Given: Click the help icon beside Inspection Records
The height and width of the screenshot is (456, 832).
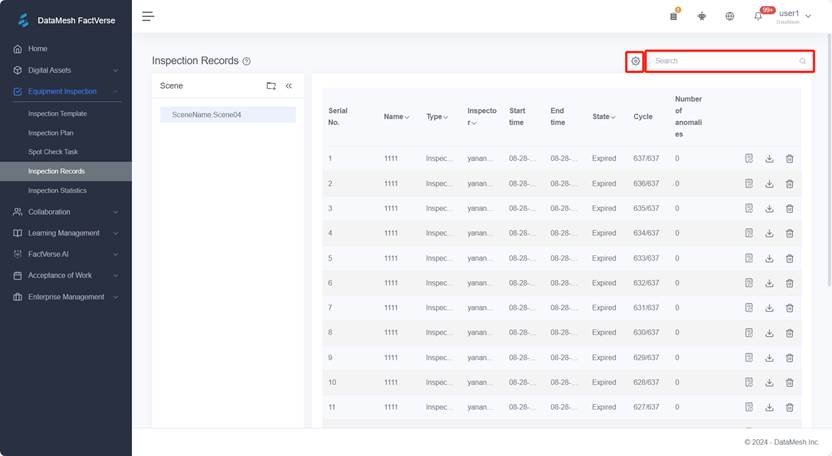Looking at the screenshot, I should point(247,61).
